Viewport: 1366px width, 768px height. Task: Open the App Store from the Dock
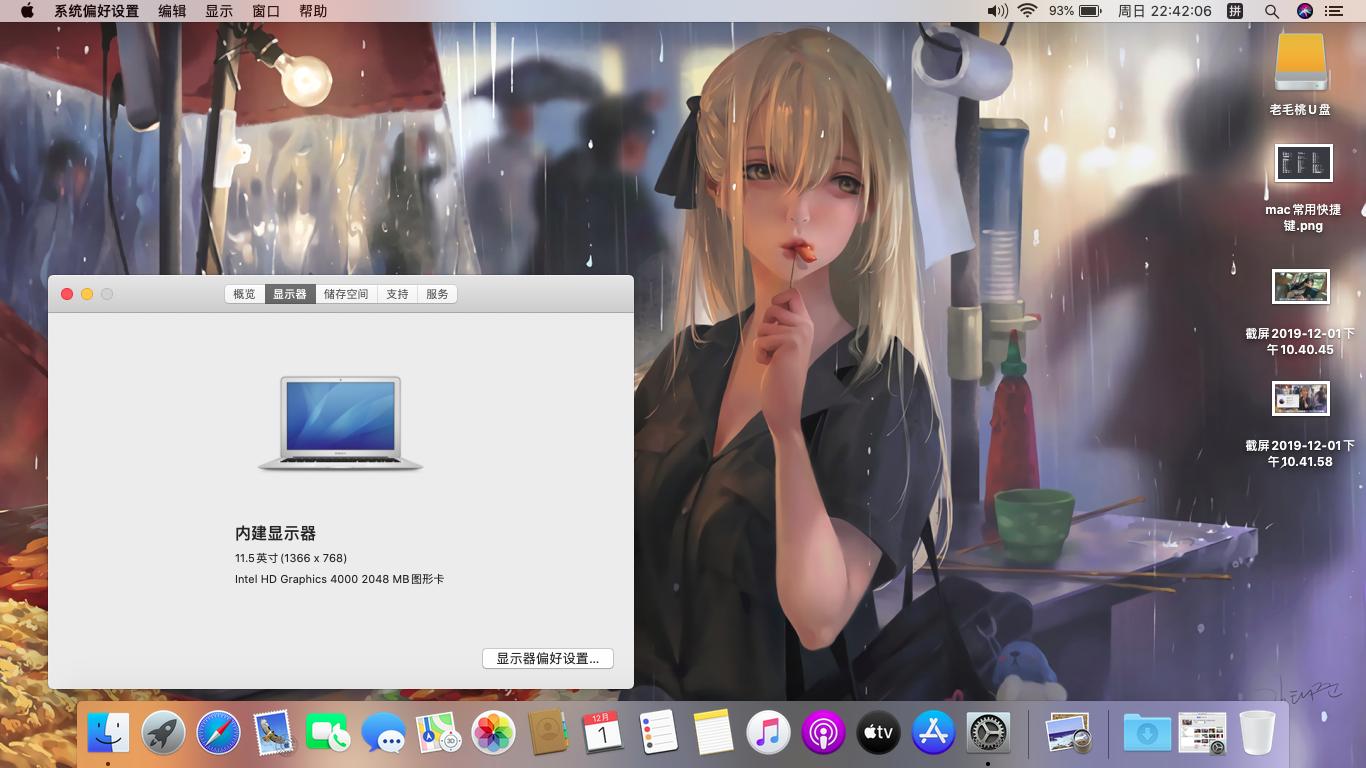pos(933,733)
